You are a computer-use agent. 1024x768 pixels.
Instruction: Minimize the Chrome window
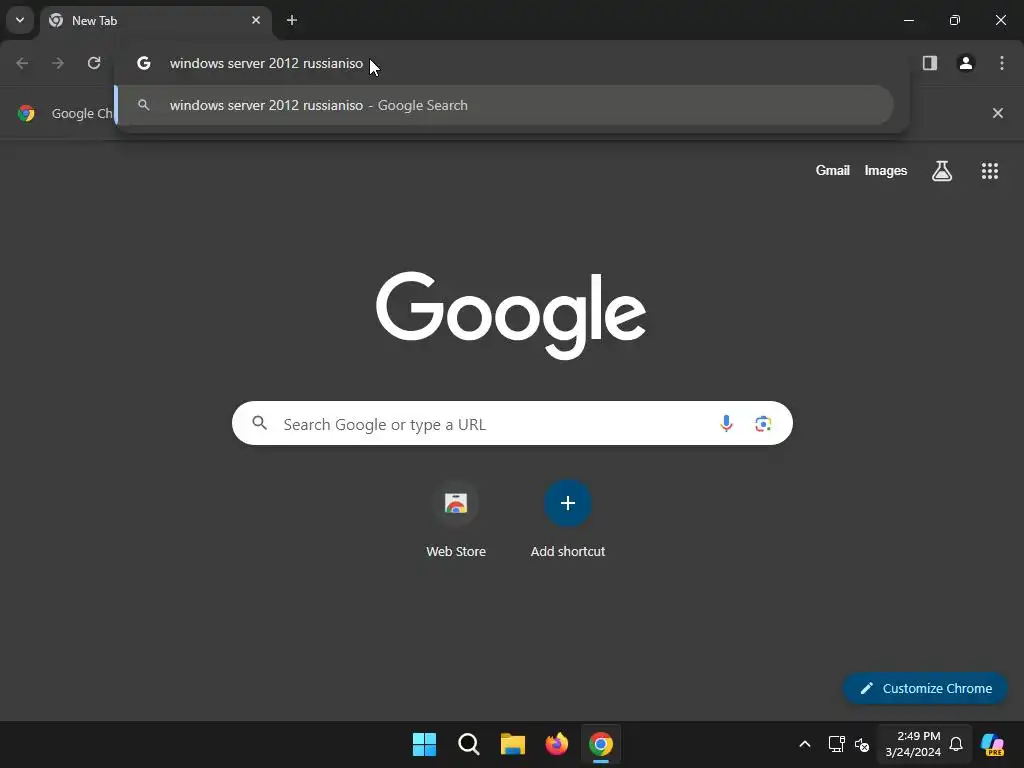pyautogui.click(x=908, y=20)
